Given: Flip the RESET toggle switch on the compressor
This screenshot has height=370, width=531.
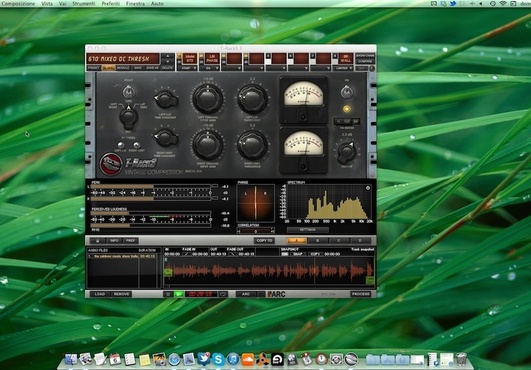Looking at the screenshot, I should tap(128, 92).
